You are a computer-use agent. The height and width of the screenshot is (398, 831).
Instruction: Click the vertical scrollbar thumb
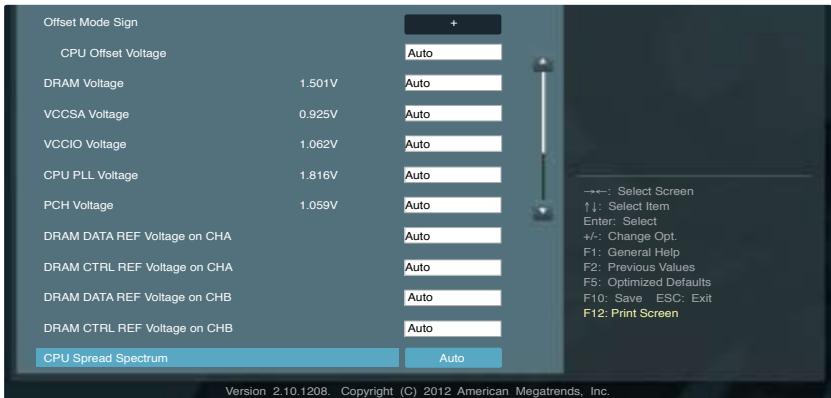pos(543,112)
